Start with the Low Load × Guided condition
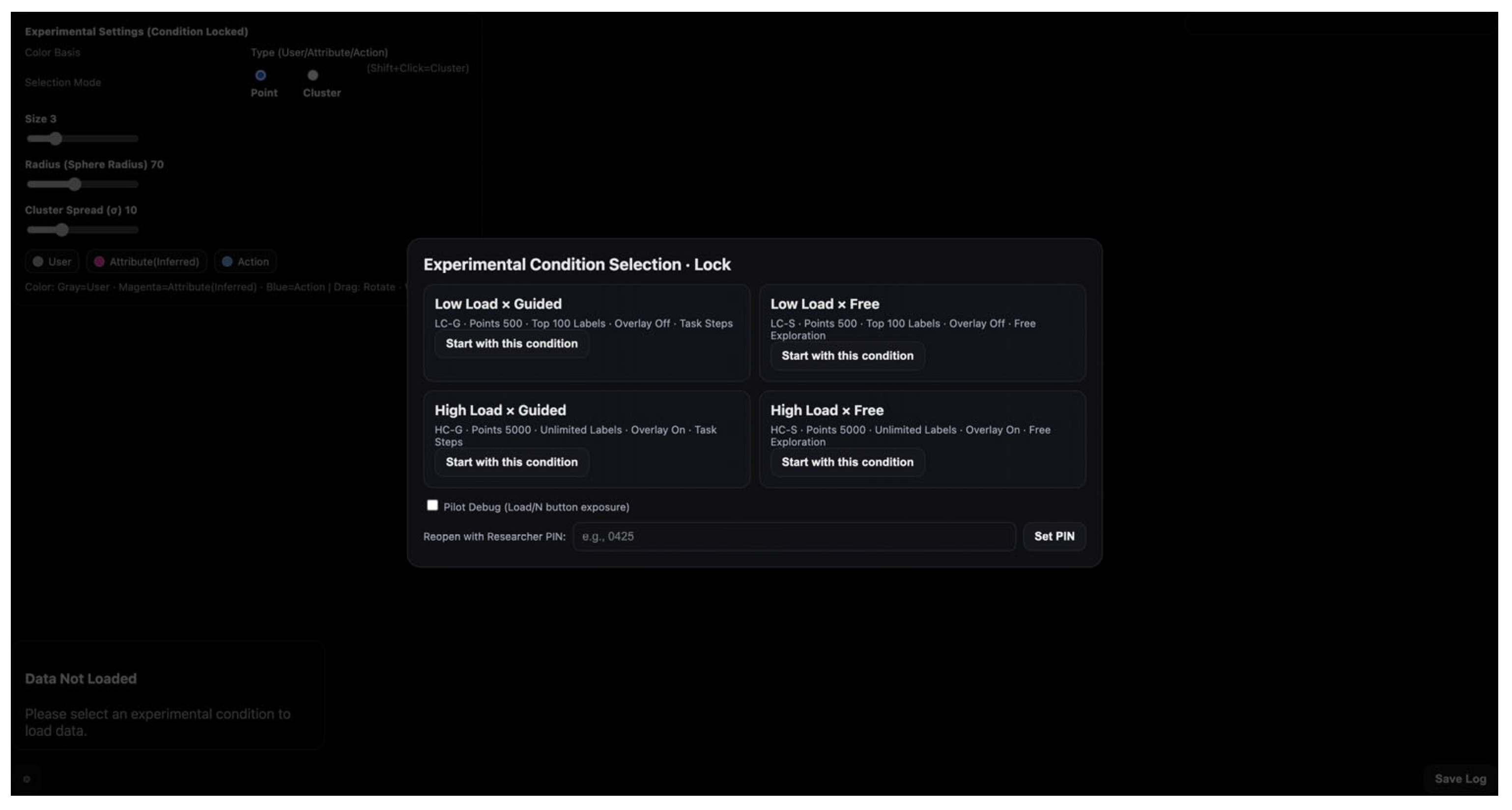Image resolution: width=1512 pixels, height=810 pixels. 511,344
